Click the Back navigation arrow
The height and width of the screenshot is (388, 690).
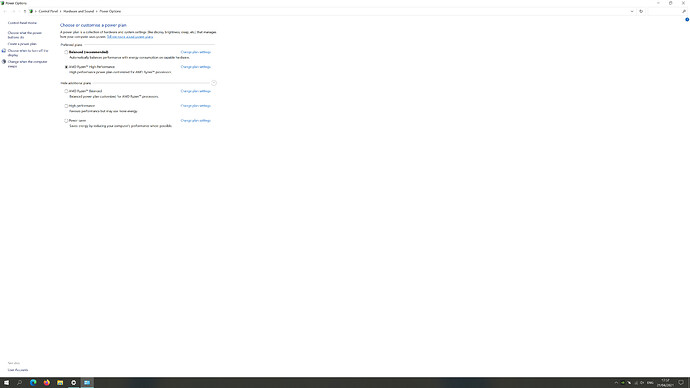pyautogui.click(x=5, y=11)
